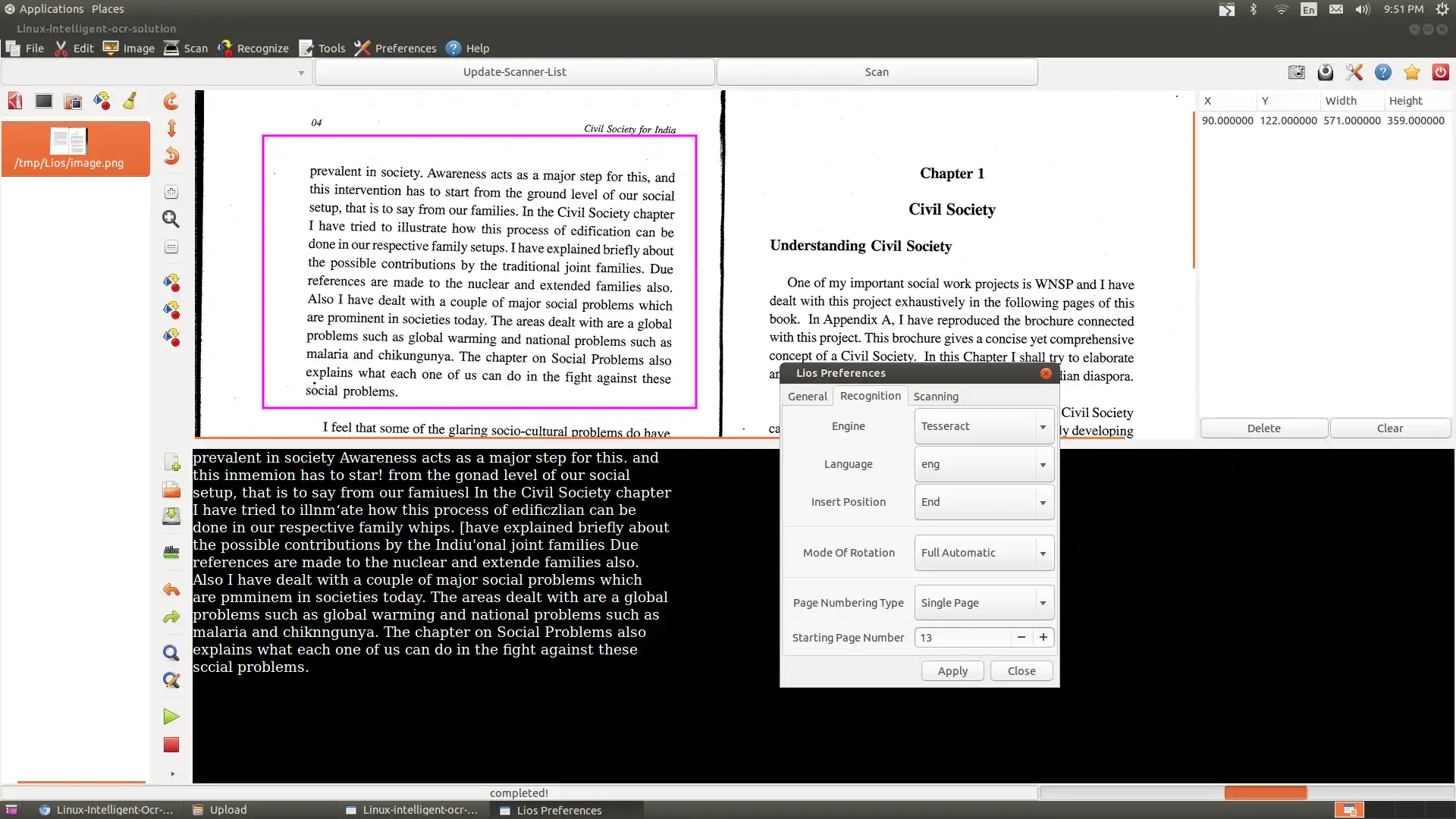Select the Image menu item
The width and height of the screenshot is (1456, 819).
click(139, 48)
